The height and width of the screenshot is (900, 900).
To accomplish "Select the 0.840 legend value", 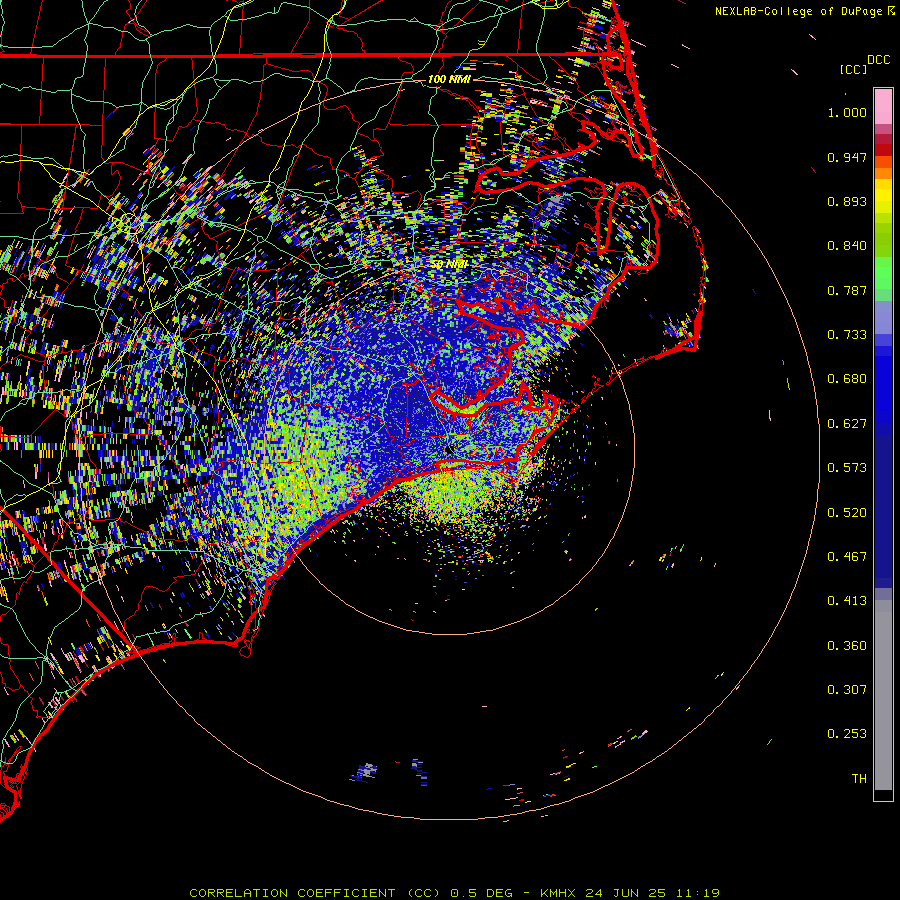I will coord(847,246).
